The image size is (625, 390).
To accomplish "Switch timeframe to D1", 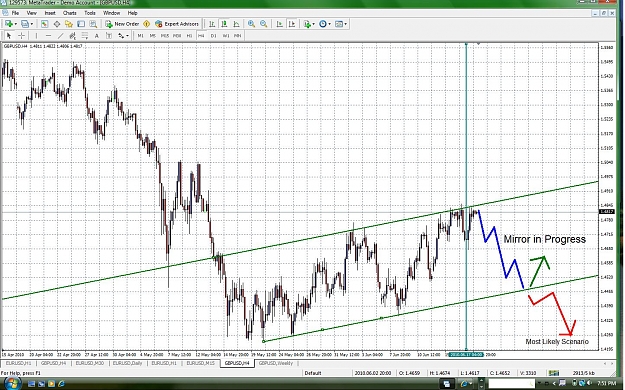I will tap(214, 35).
